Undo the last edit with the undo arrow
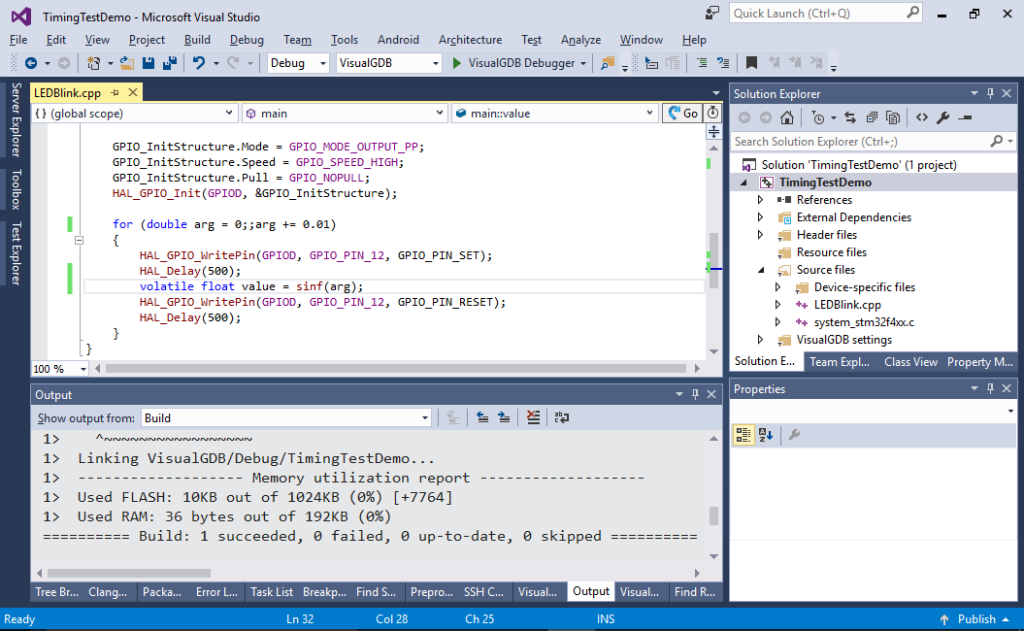 click(x=199, y=63)
